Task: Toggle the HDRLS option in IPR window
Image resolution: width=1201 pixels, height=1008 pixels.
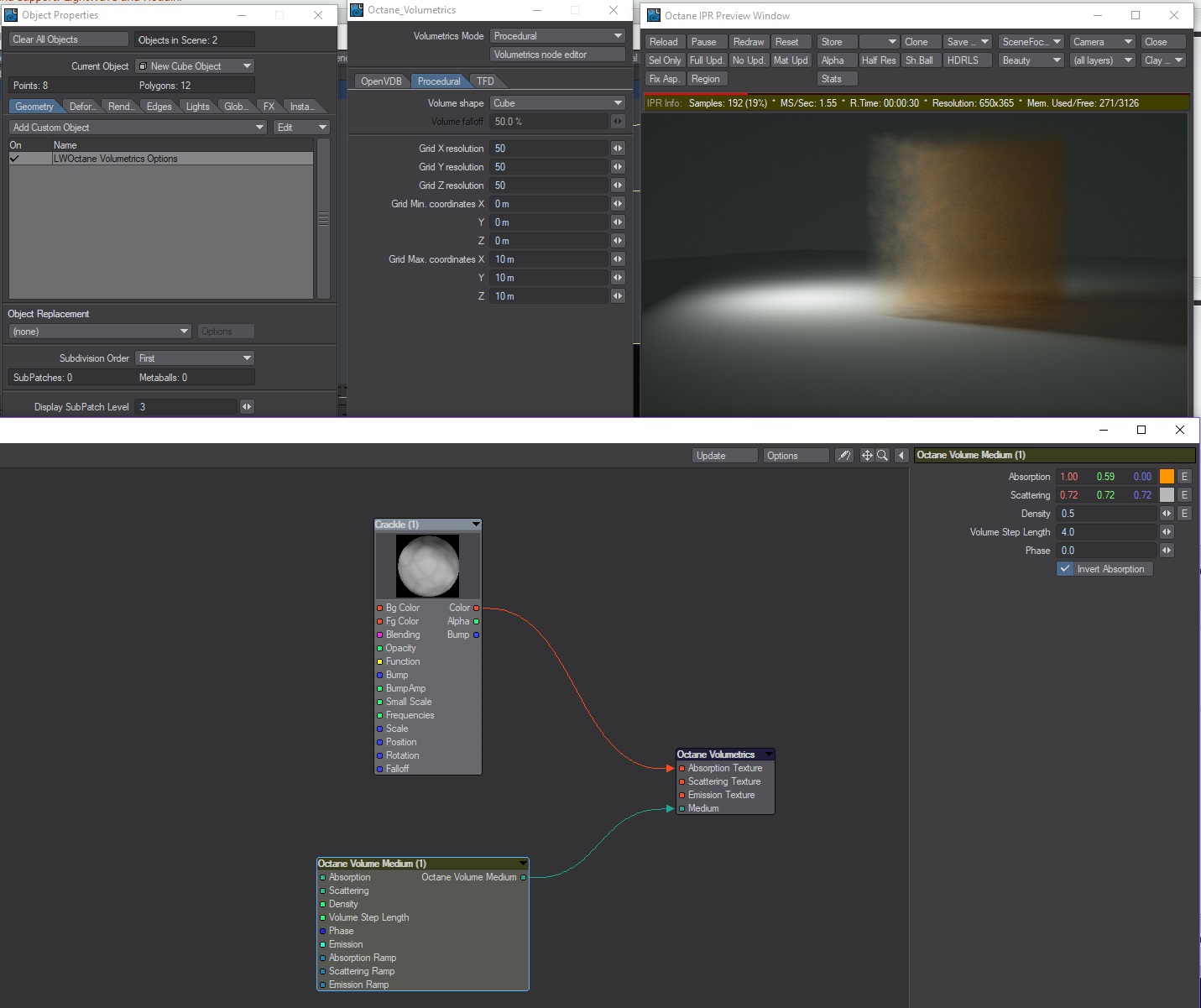Action: pyautogui.click(x=967, y=60)
